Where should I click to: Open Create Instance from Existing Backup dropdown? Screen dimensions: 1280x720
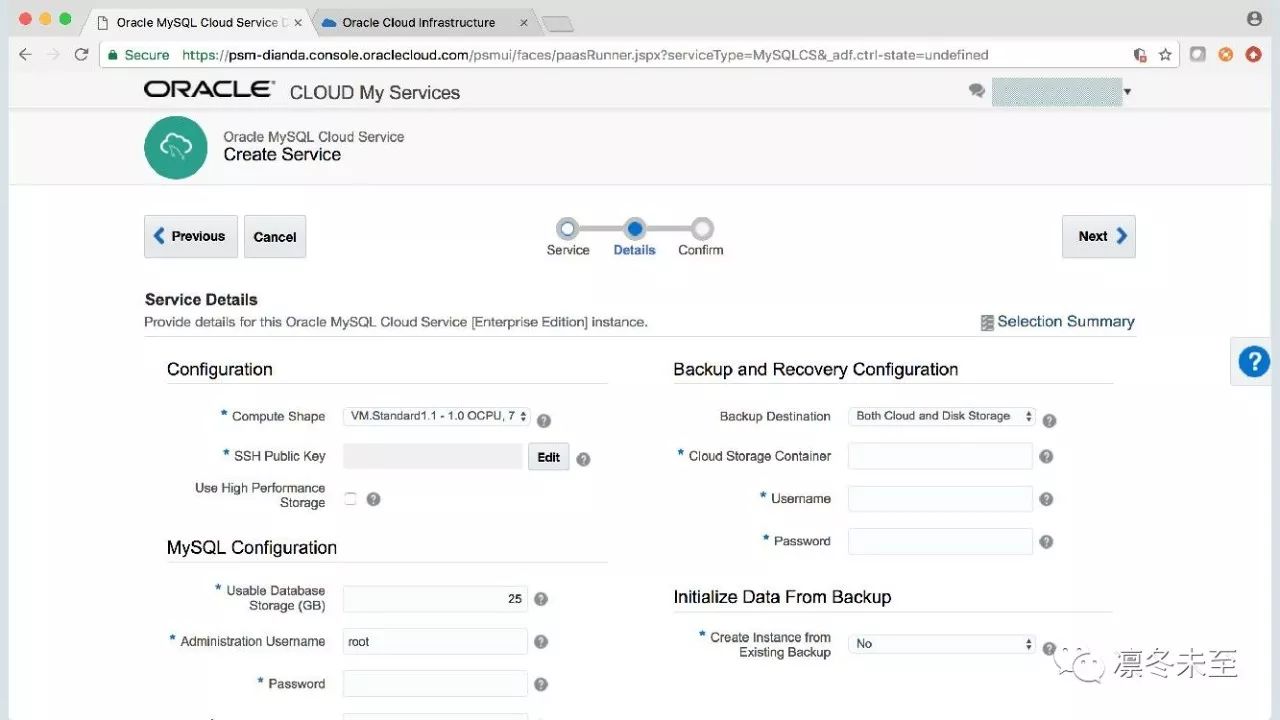click(941, 644)
